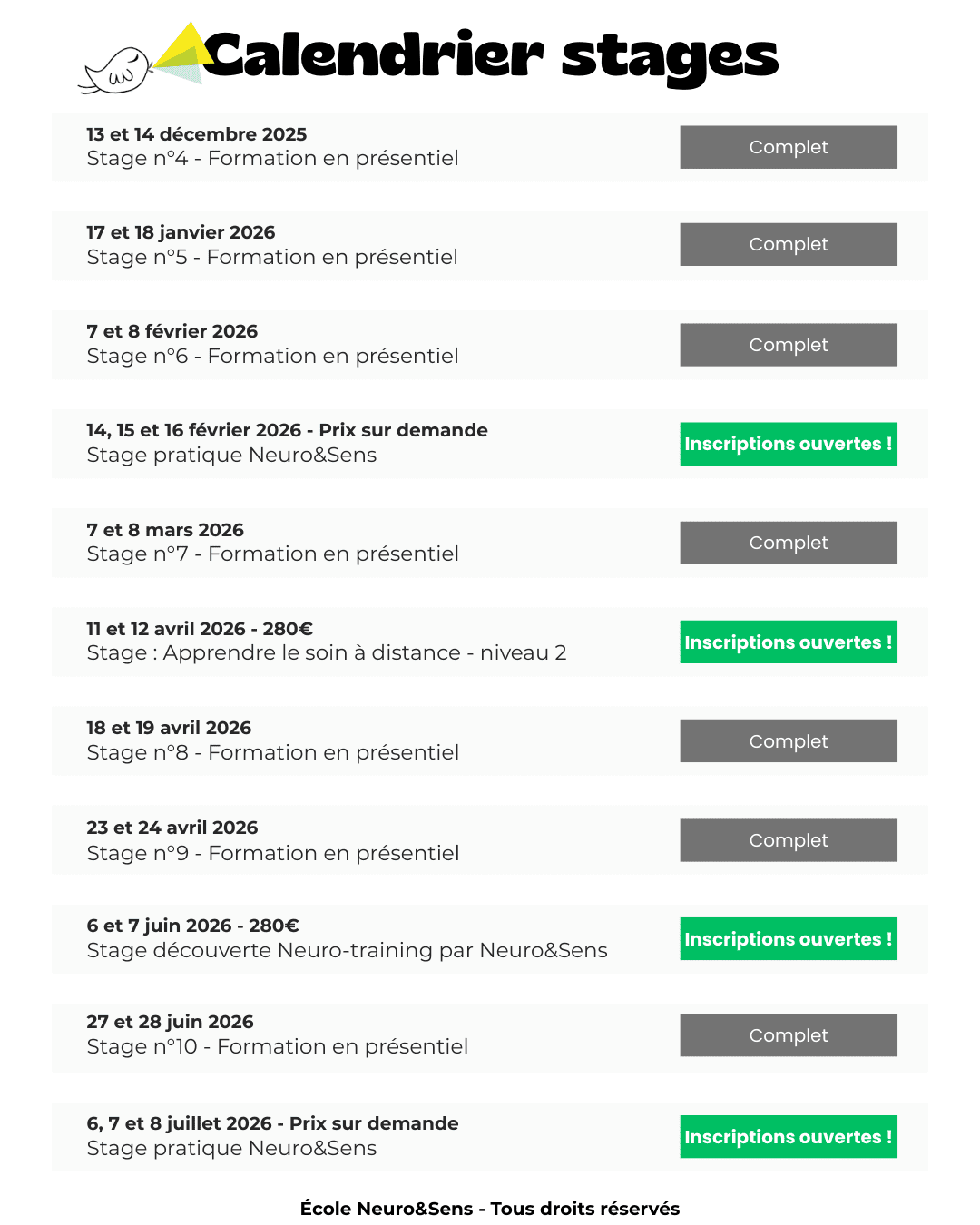Click 'Complet' button for Stage n°8
Screen dimensions: 980x1225
(788, 741)
